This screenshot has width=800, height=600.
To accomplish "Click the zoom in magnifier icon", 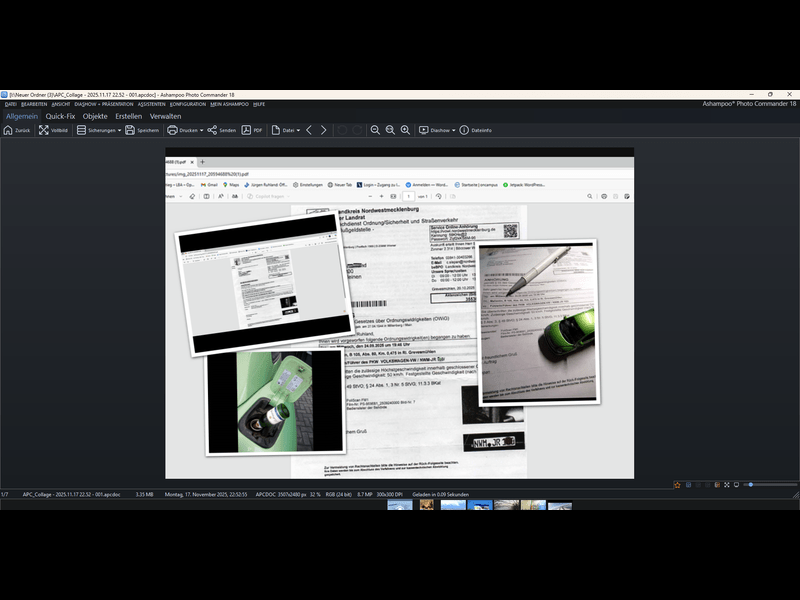I will [405, 130].
